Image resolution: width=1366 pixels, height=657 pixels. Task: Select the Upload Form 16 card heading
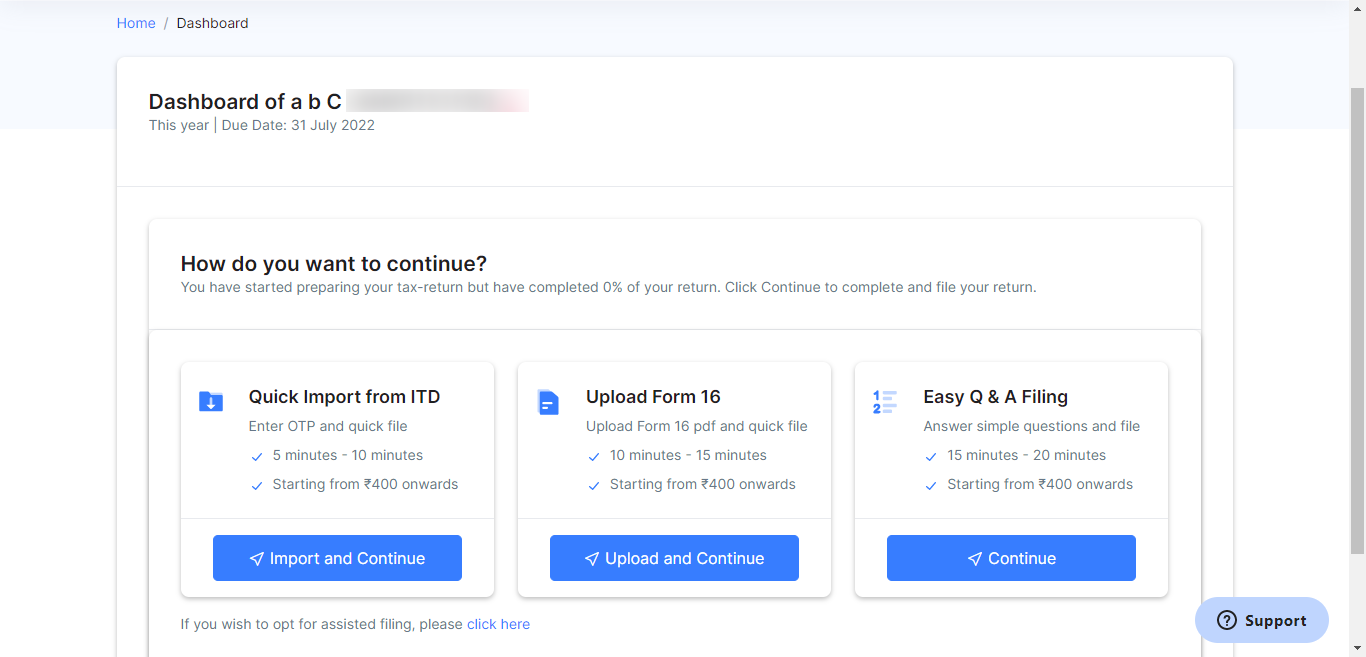[653, 397]
